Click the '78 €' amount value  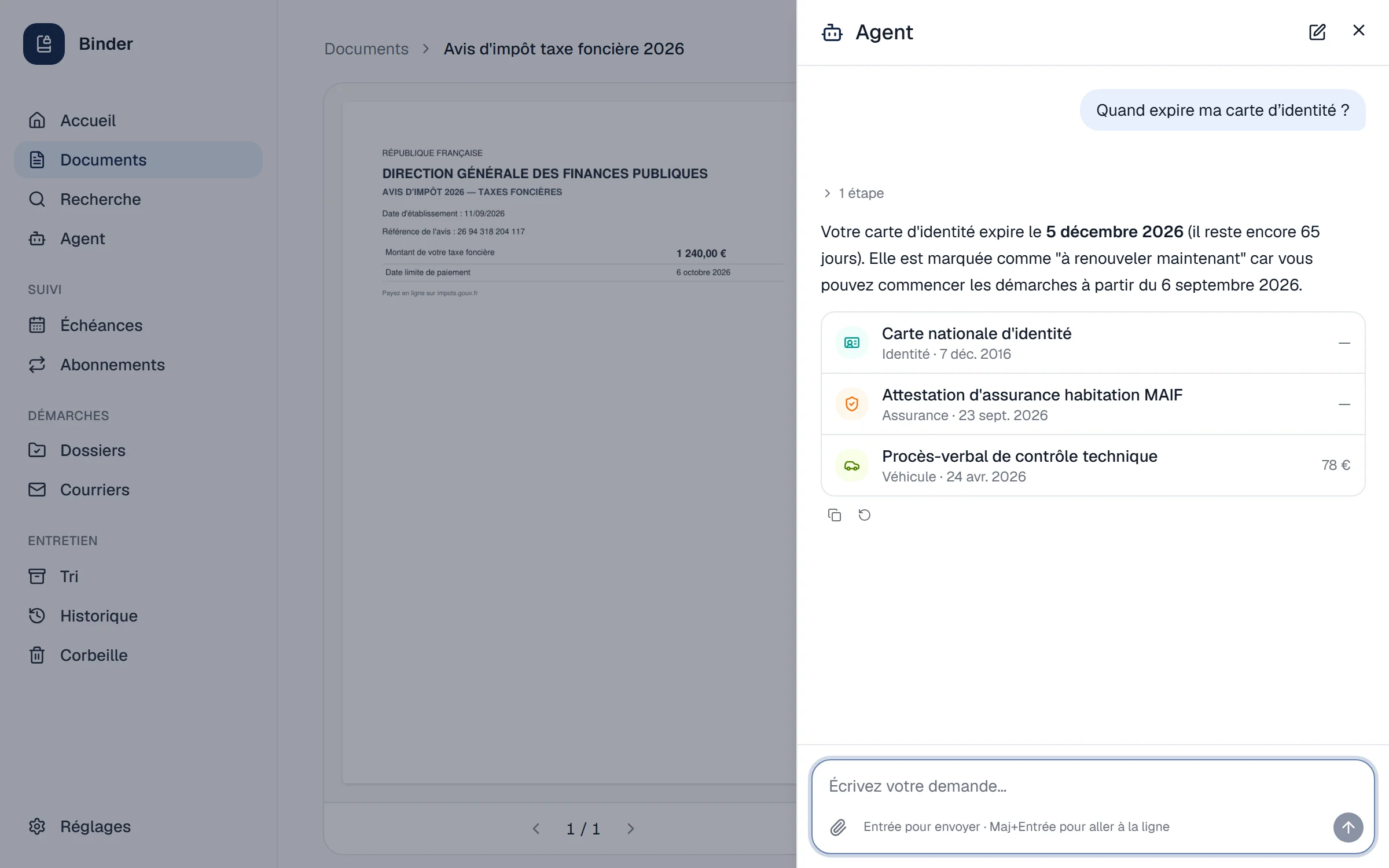coord(1336,465)
